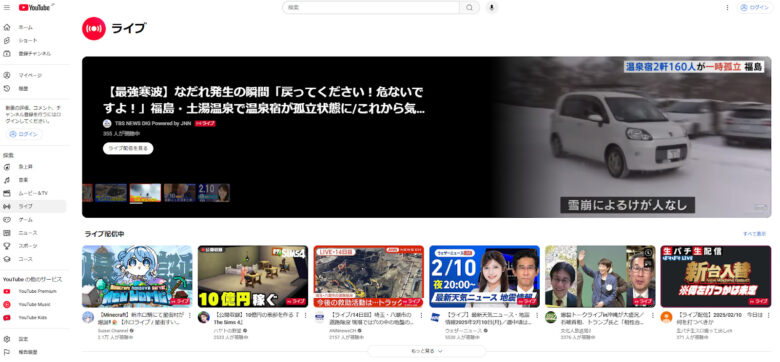Click the YouTube logo
Image resolution: width=780 pixels, height=362 pixels.
coord(36,7)
